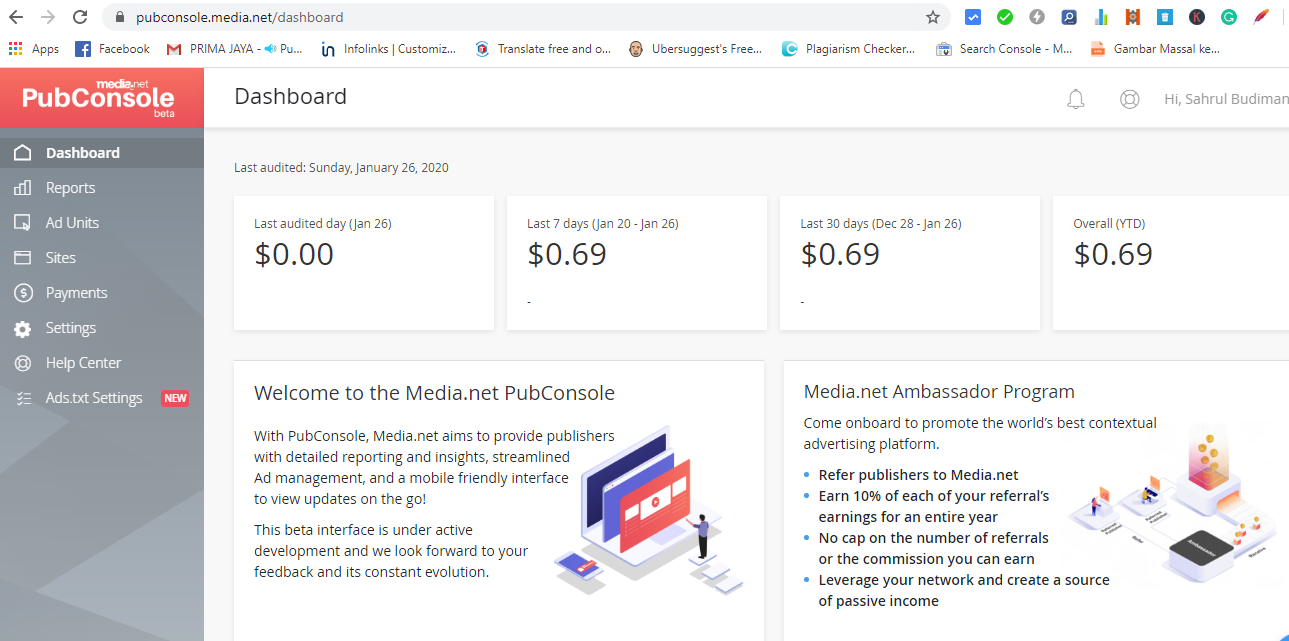
Task: Click the red feather pen extension icon
Action: coord(1261,17)
